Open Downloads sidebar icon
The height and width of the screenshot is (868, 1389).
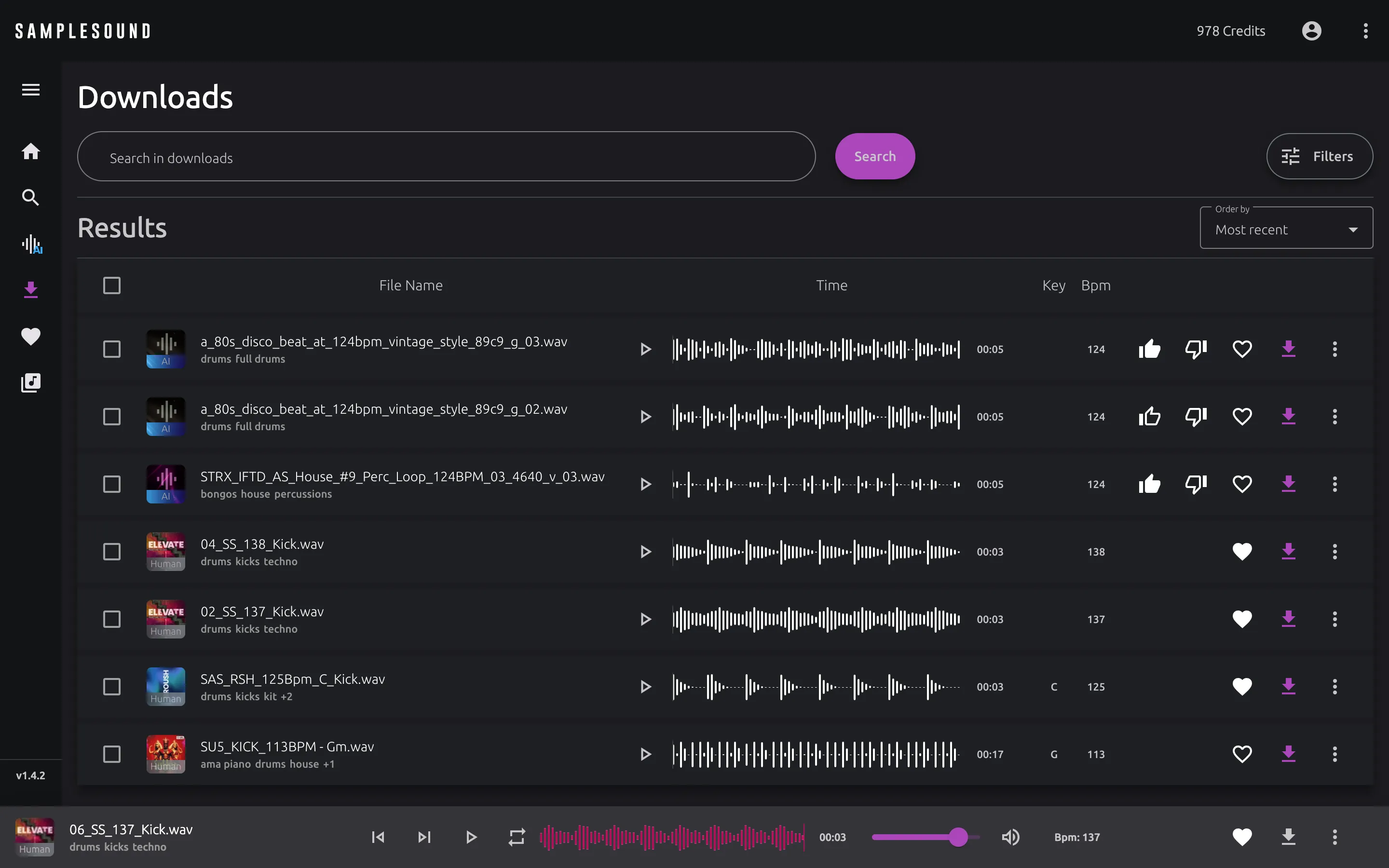point(30,290)
